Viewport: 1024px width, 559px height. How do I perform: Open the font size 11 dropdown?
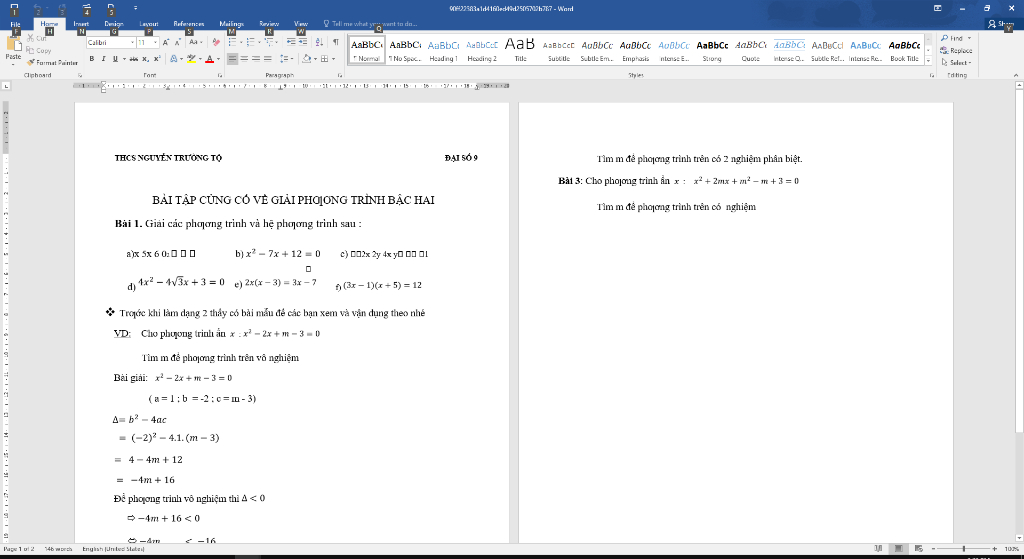pos(155,42)
